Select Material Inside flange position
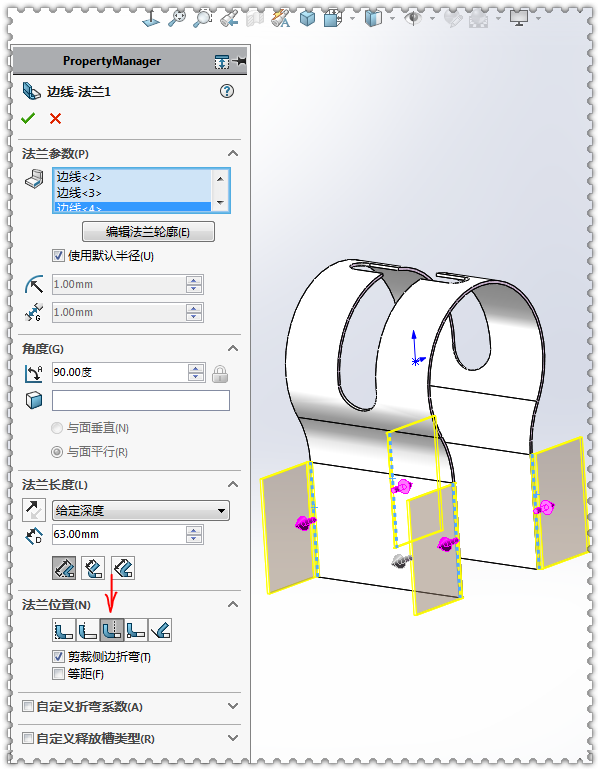The image size is (600, 771). 64,630
